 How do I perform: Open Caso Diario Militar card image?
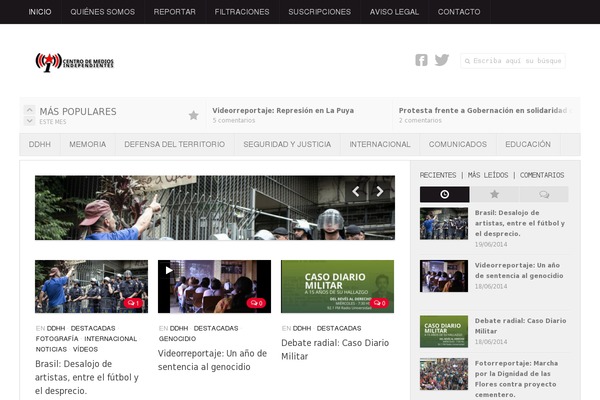click(337, 286)
